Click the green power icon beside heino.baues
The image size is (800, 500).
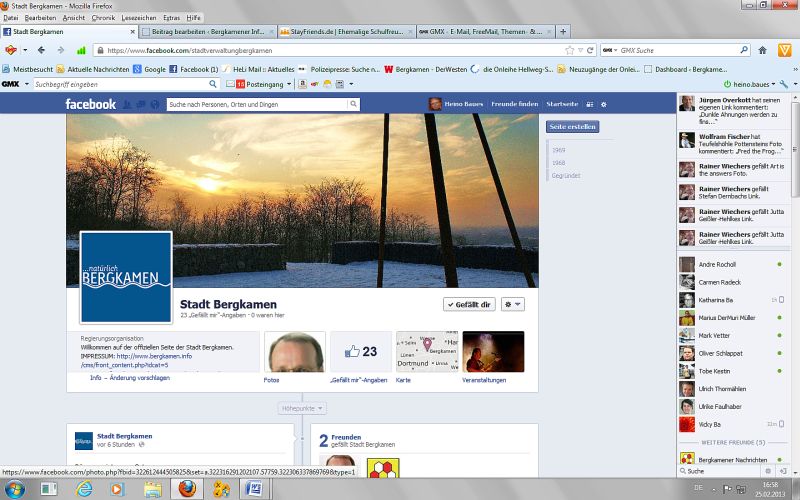point(727,84)
